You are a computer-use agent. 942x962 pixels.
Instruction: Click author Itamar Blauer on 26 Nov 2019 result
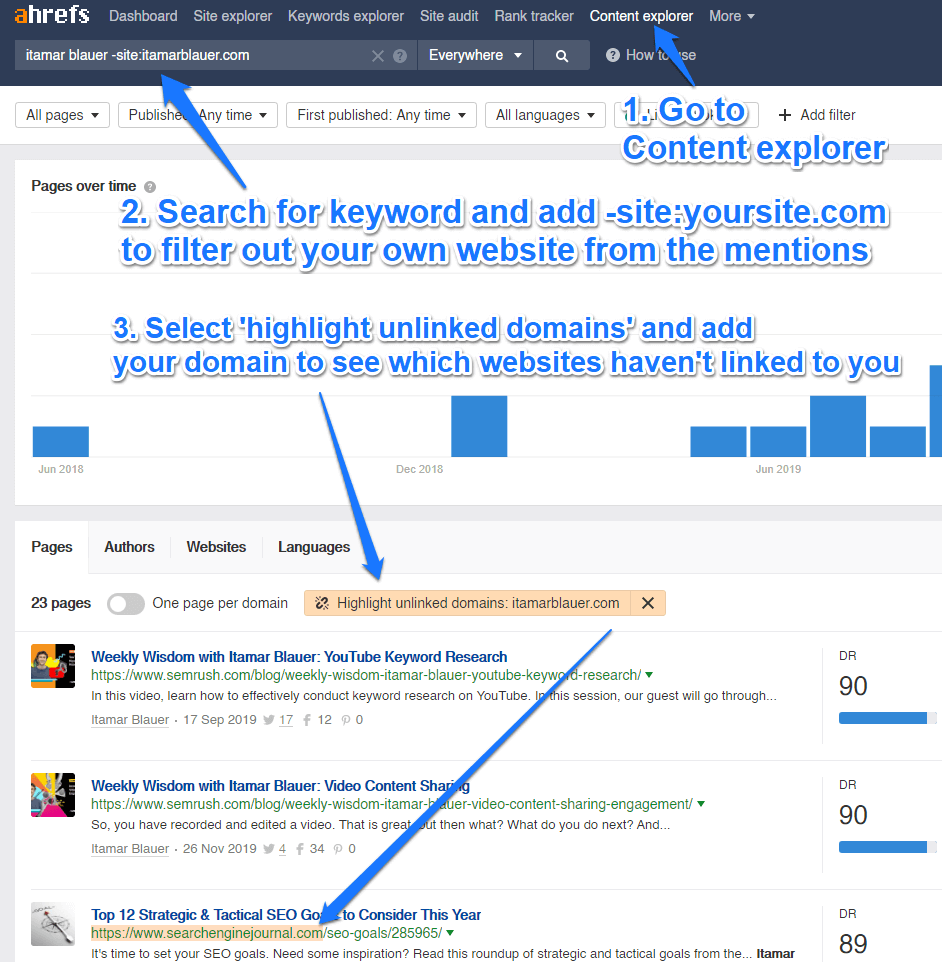click(129, 848)
